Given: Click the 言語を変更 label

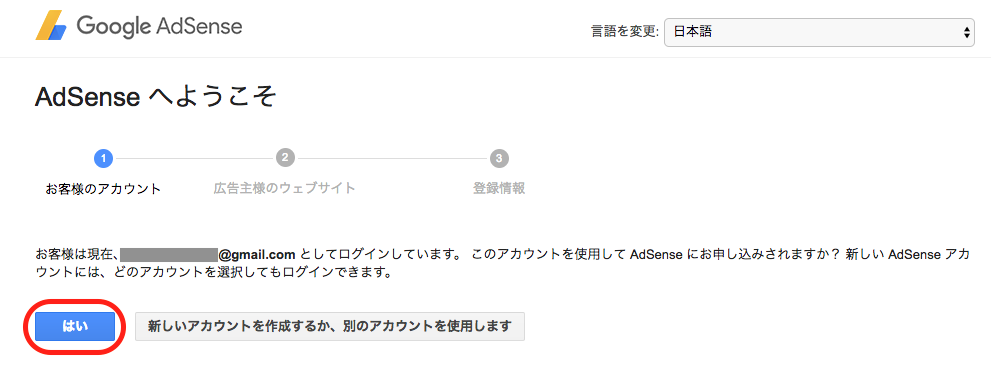Looking at the screenshot, I should click(626, 32).
